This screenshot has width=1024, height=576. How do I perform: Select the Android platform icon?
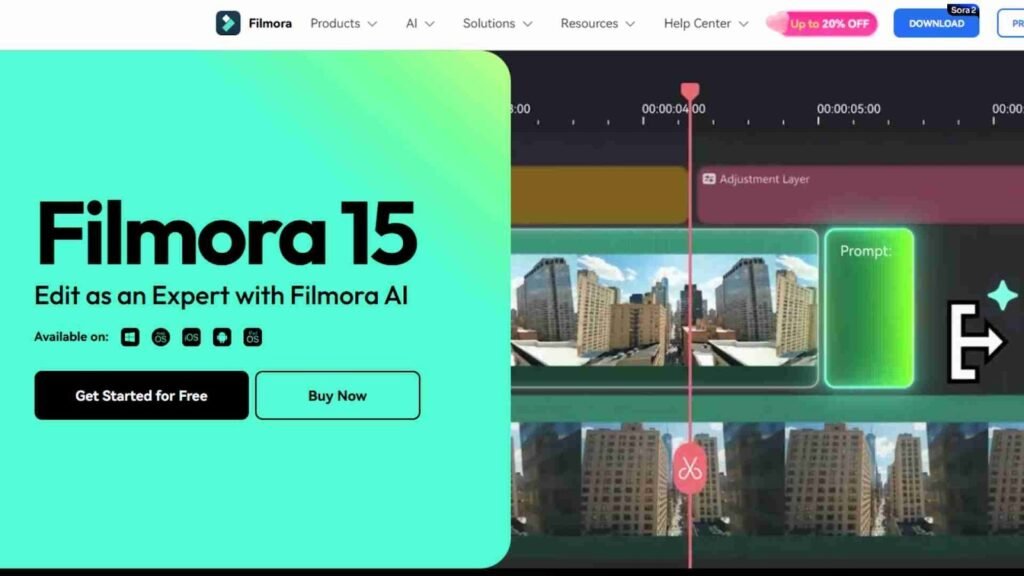[x=222, y=337]
